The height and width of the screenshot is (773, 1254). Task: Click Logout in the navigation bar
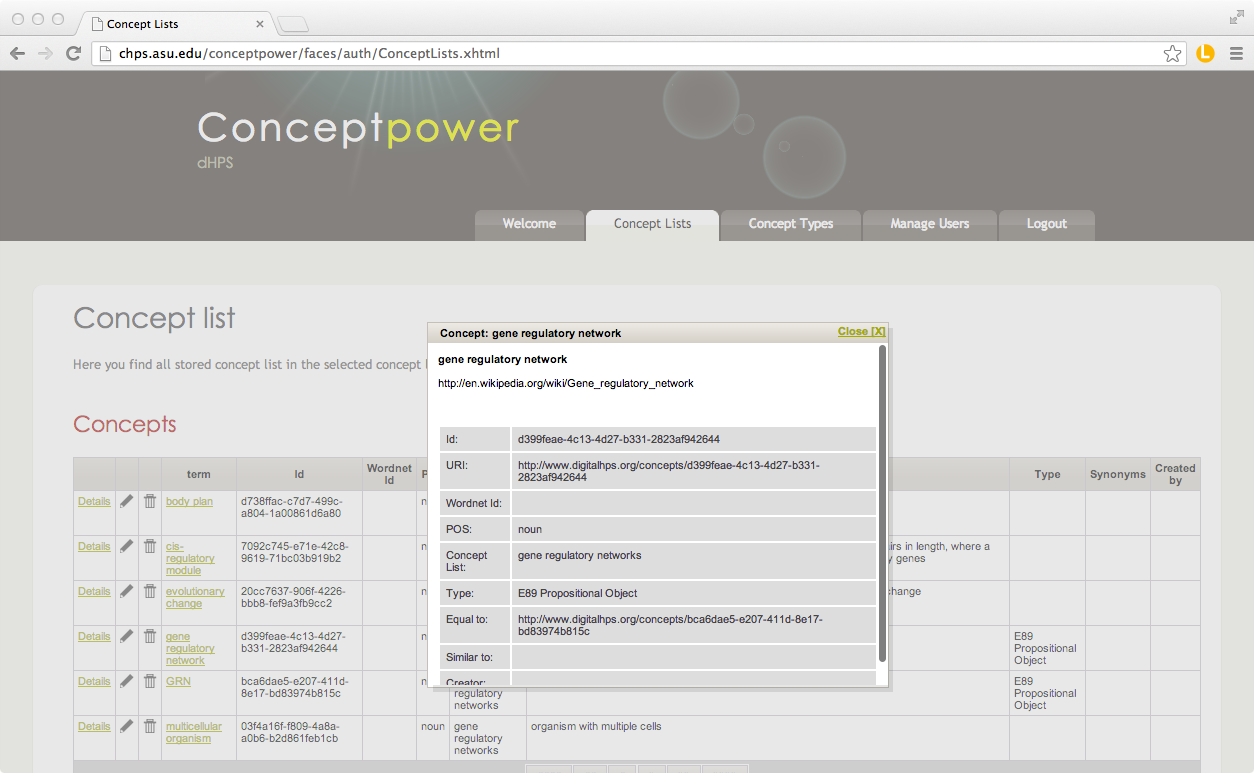[1046, 224]
